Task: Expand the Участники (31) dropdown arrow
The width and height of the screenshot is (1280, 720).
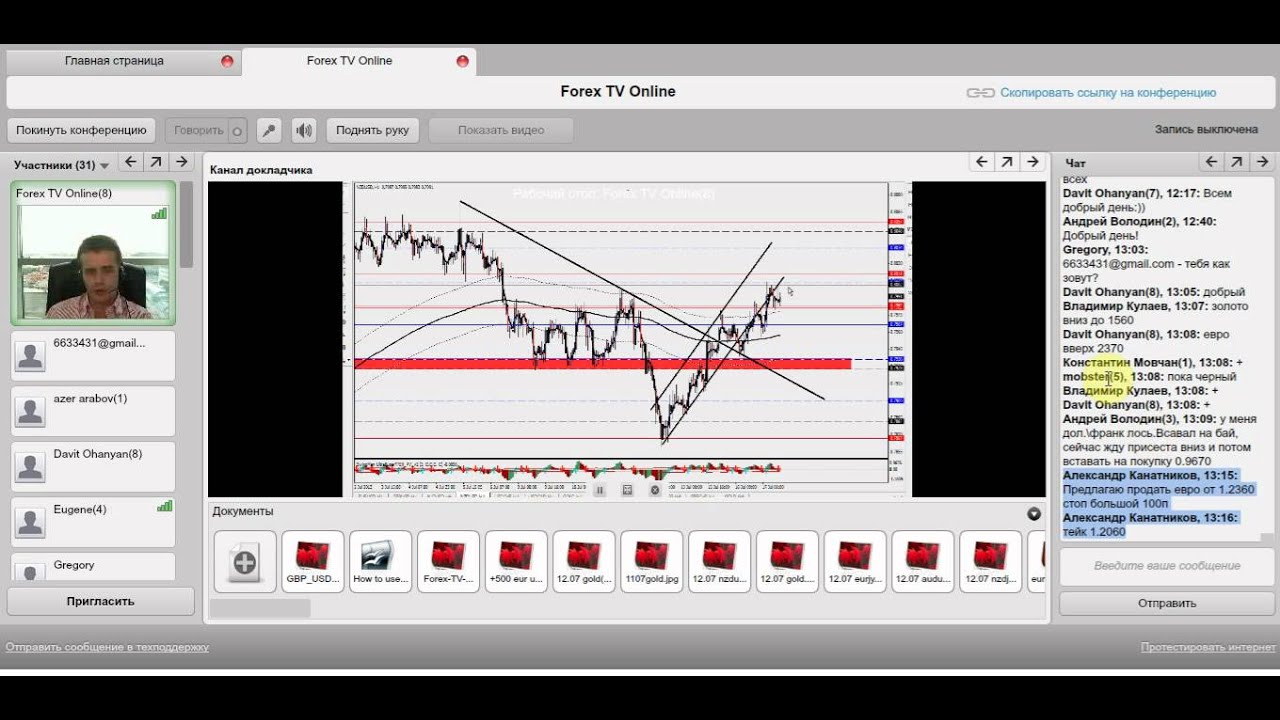Action: (105, 166)
